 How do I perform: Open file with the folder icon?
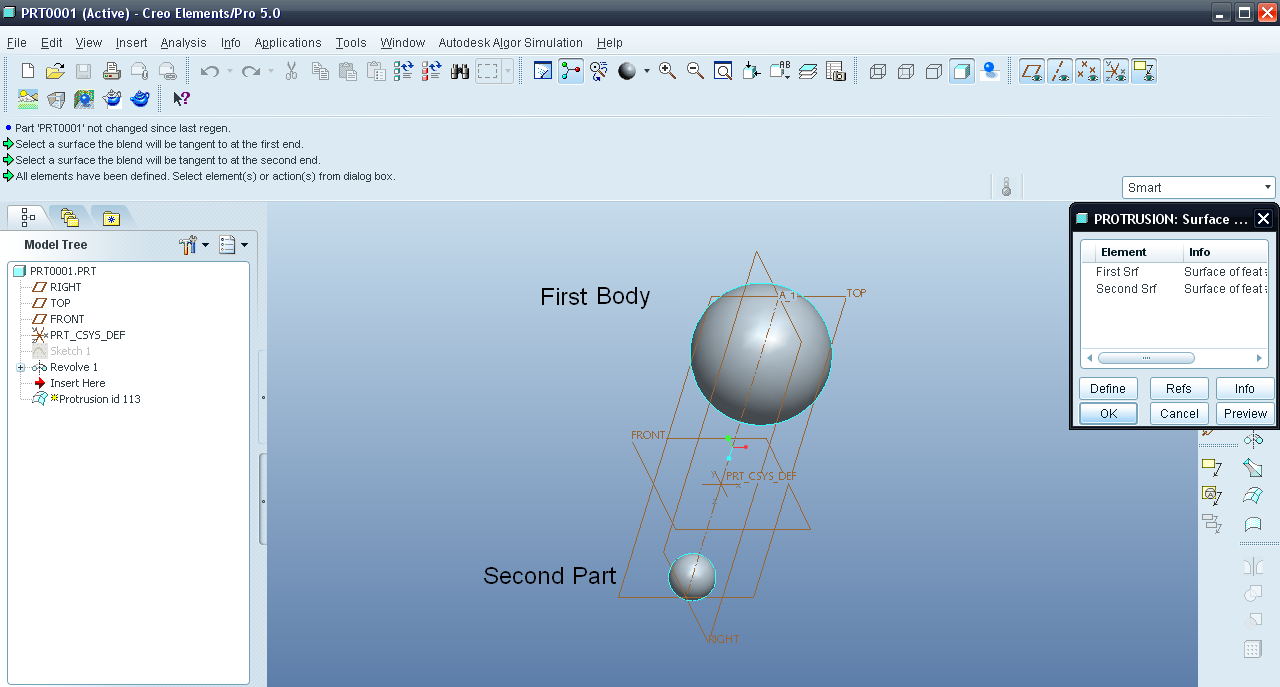(56, 71)
